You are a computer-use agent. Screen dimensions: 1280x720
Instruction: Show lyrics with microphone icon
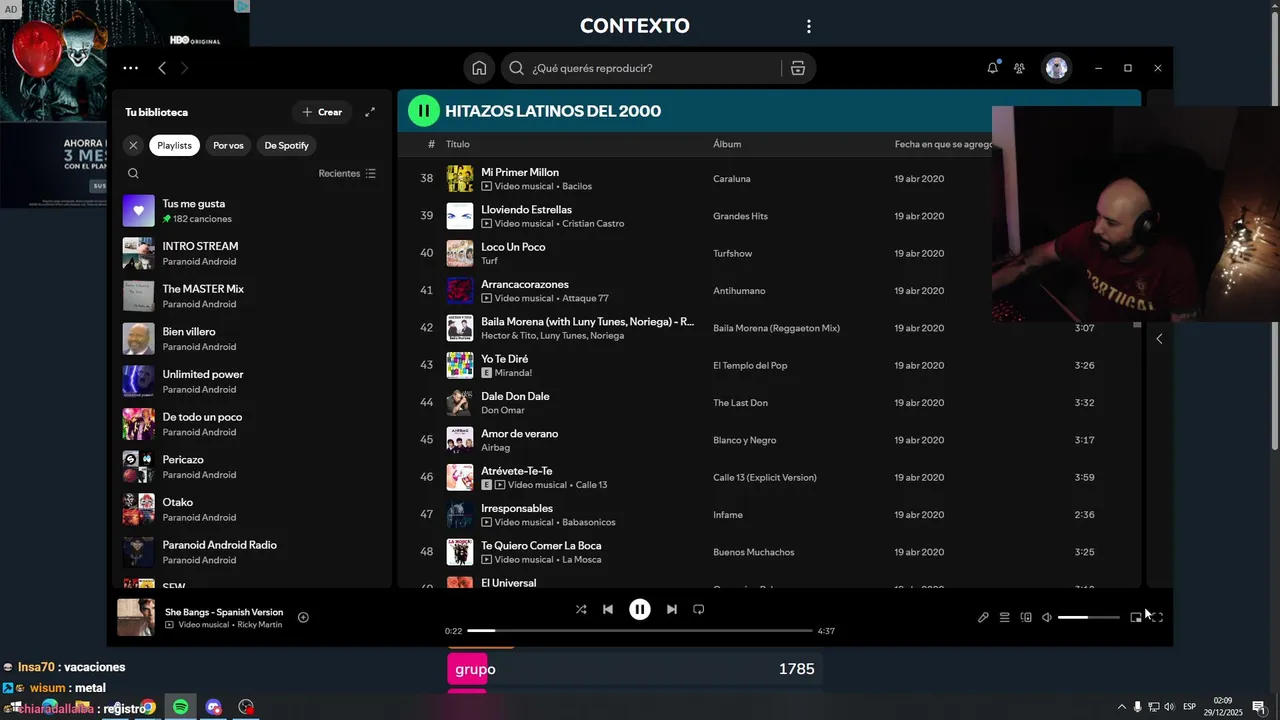(x=983, y=617)
